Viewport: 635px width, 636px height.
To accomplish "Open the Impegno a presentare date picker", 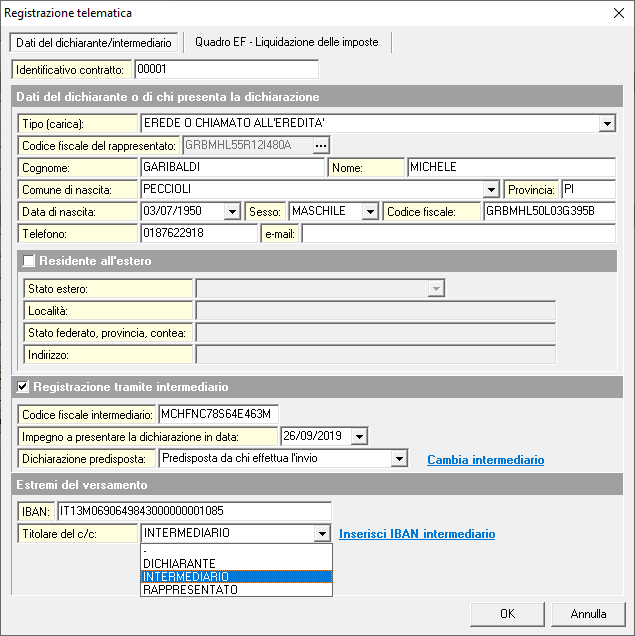I will 359,436.
